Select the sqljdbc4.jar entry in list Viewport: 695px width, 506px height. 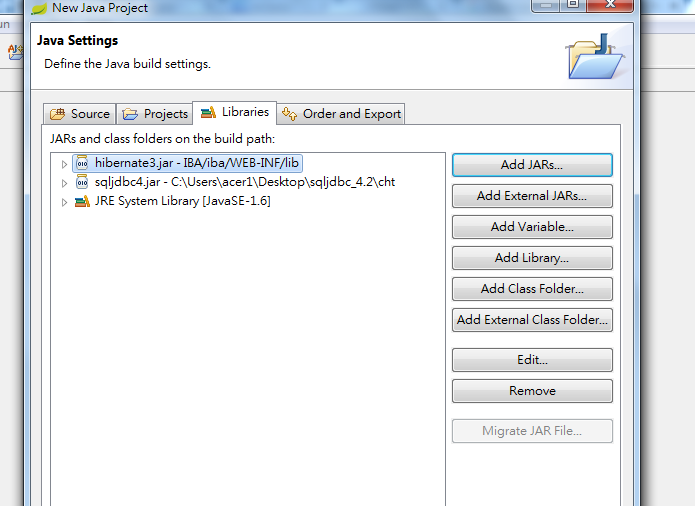coord(200,183)
